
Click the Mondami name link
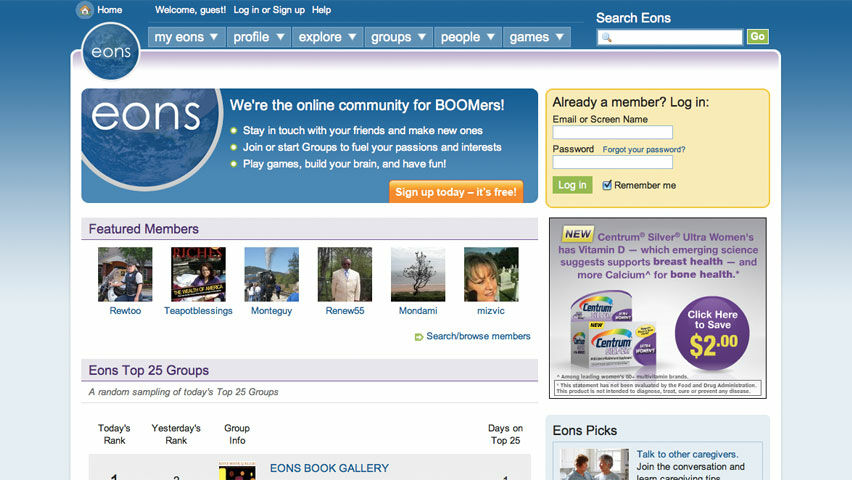tap(418, 311)
